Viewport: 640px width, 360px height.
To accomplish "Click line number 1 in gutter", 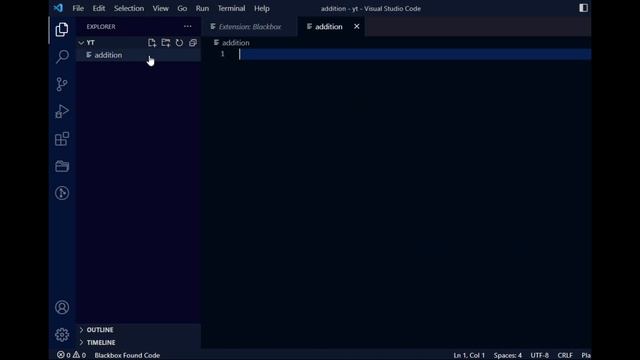I will pos(222,54).
